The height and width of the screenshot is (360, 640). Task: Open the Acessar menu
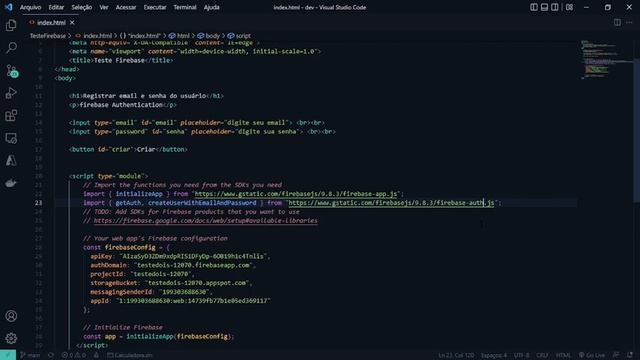pos(126,7)
